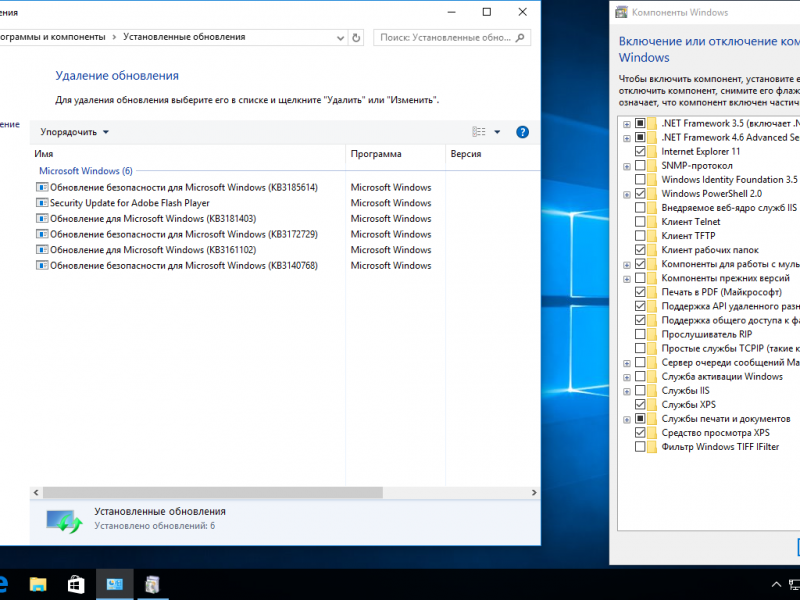Click the scrollbar right arrow

[534, 492]
